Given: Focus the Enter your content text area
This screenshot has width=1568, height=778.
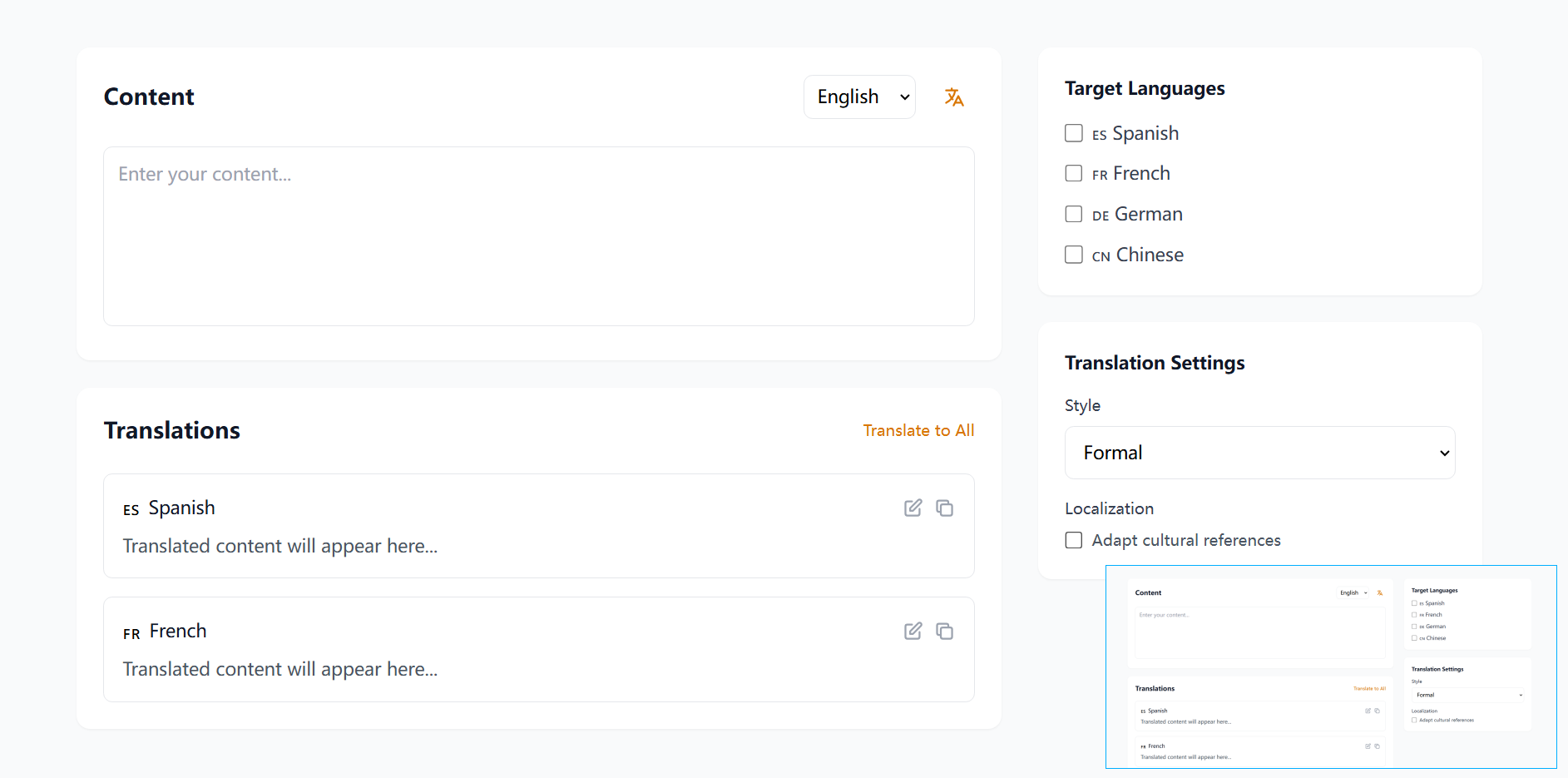Looking at the screenshot, I should tap(539, 236).
